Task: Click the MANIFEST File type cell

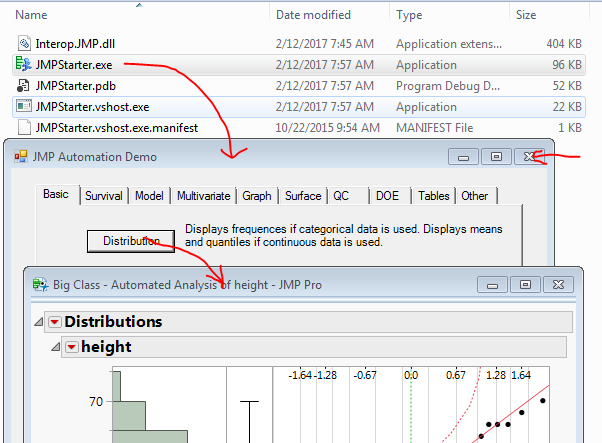Action: 435,128
